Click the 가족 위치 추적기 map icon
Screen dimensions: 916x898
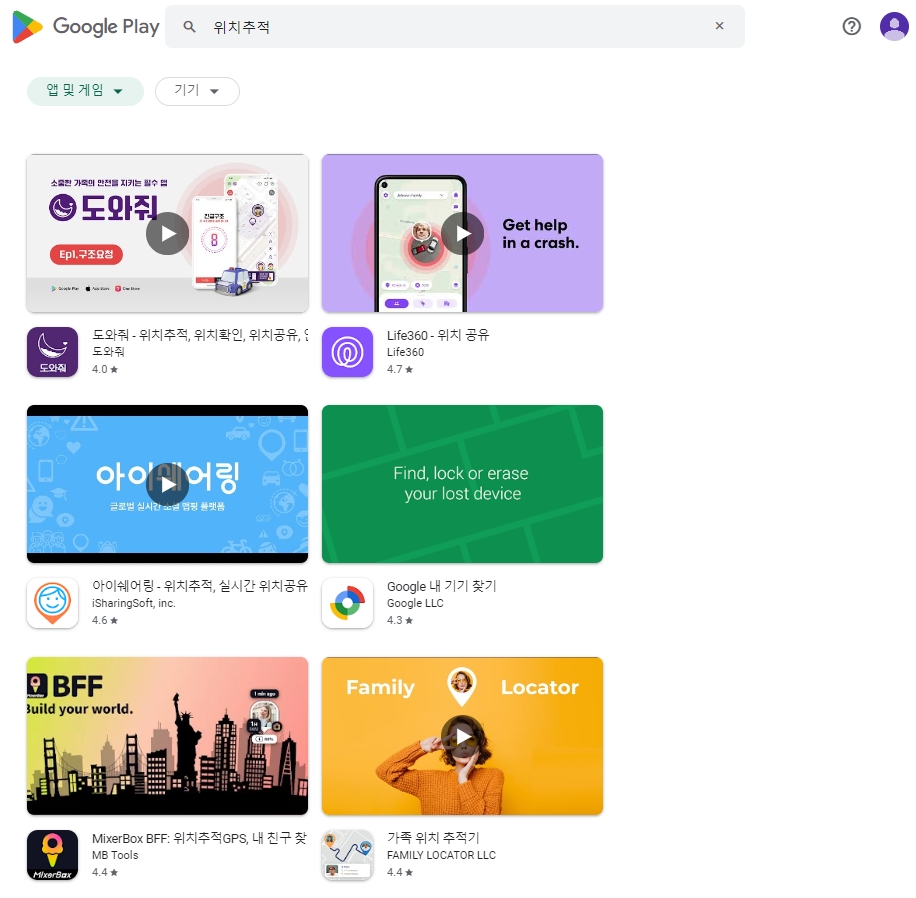click(x=348, y=855)
